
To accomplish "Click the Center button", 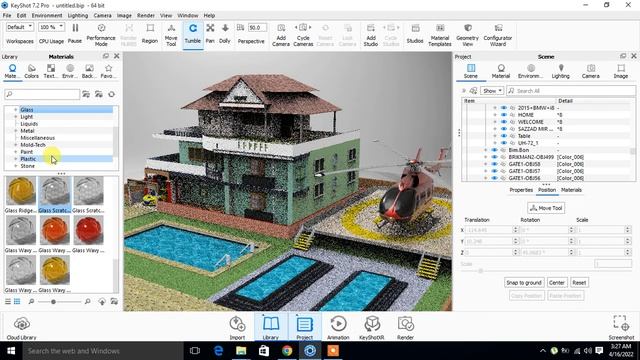I will pyautogui.click(x=556, y=282).
